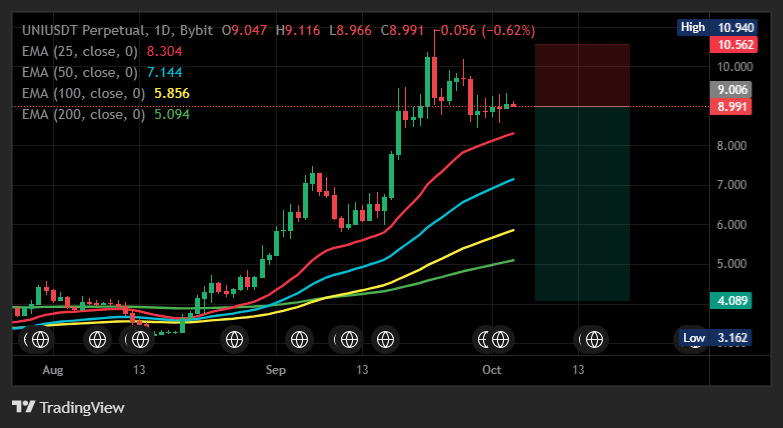This screenshot has width=783, height=428.
Task: Click the 6.000 price axis tick
Action: 732,225
